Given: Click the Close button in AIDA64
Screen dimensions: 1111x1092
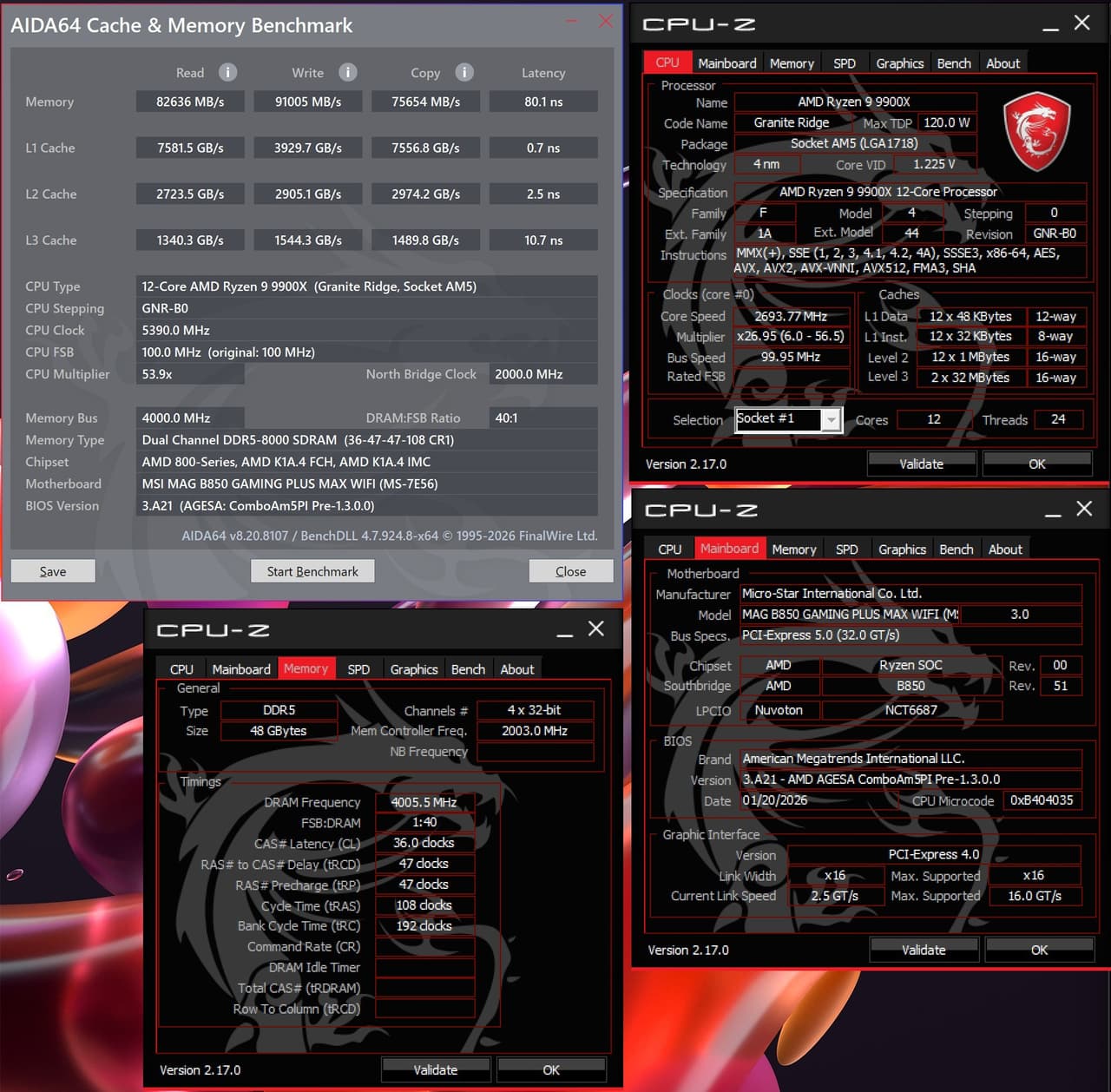Looking at the screenshot, I should tap(570, 571).
